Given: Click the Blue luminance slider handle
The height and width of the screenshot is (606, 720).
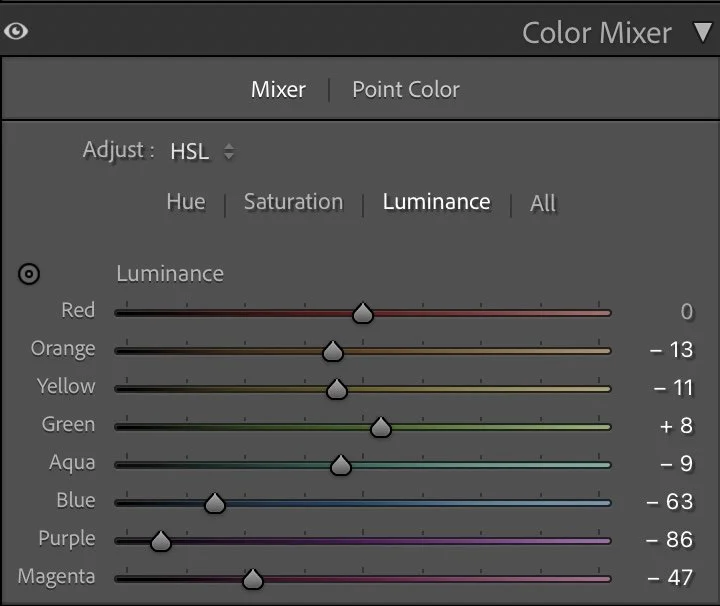Looking at the screenshot, I should coord(214,504).
